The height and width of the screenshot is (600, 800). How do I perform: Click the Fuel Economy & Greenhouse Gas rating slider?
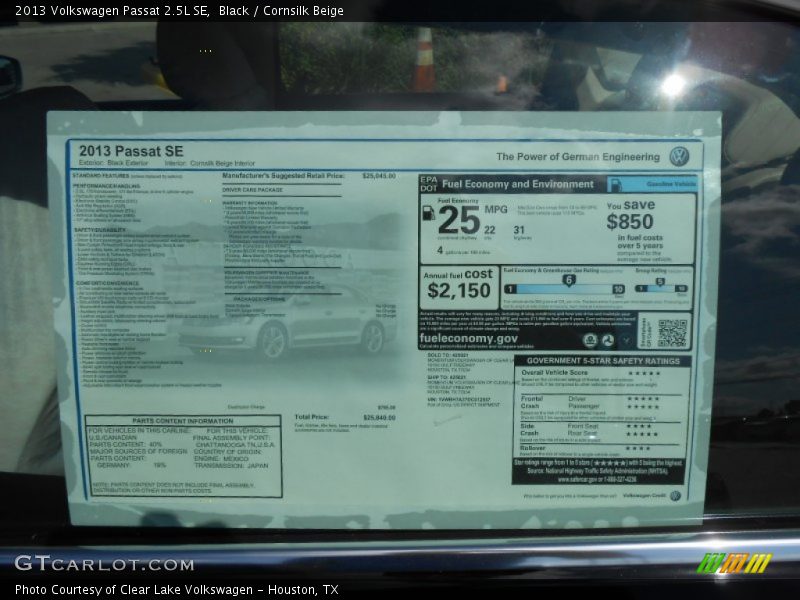tap(563, 288)
